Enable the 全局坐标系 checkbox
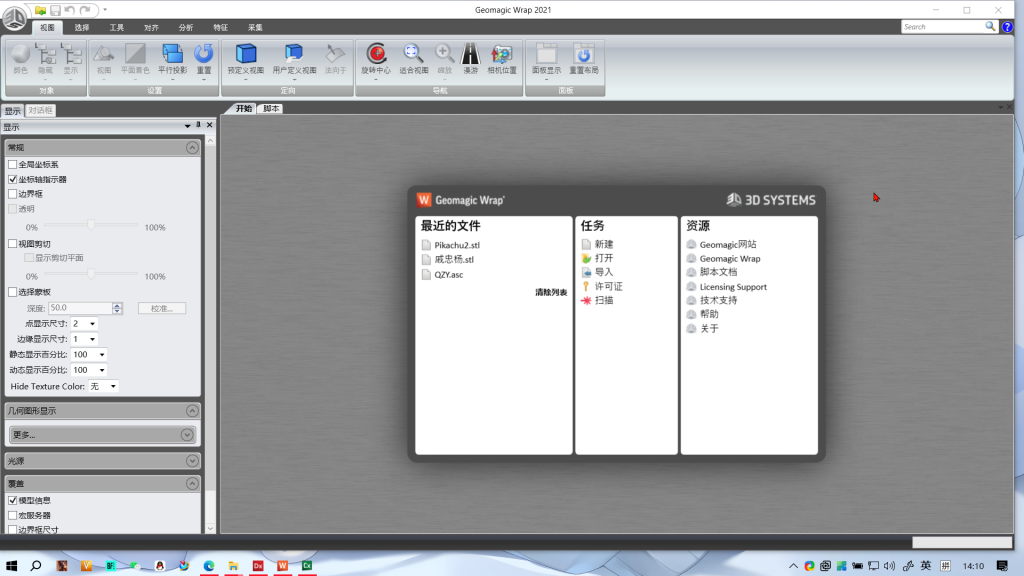1024x576 pixels. coord(12,165)
